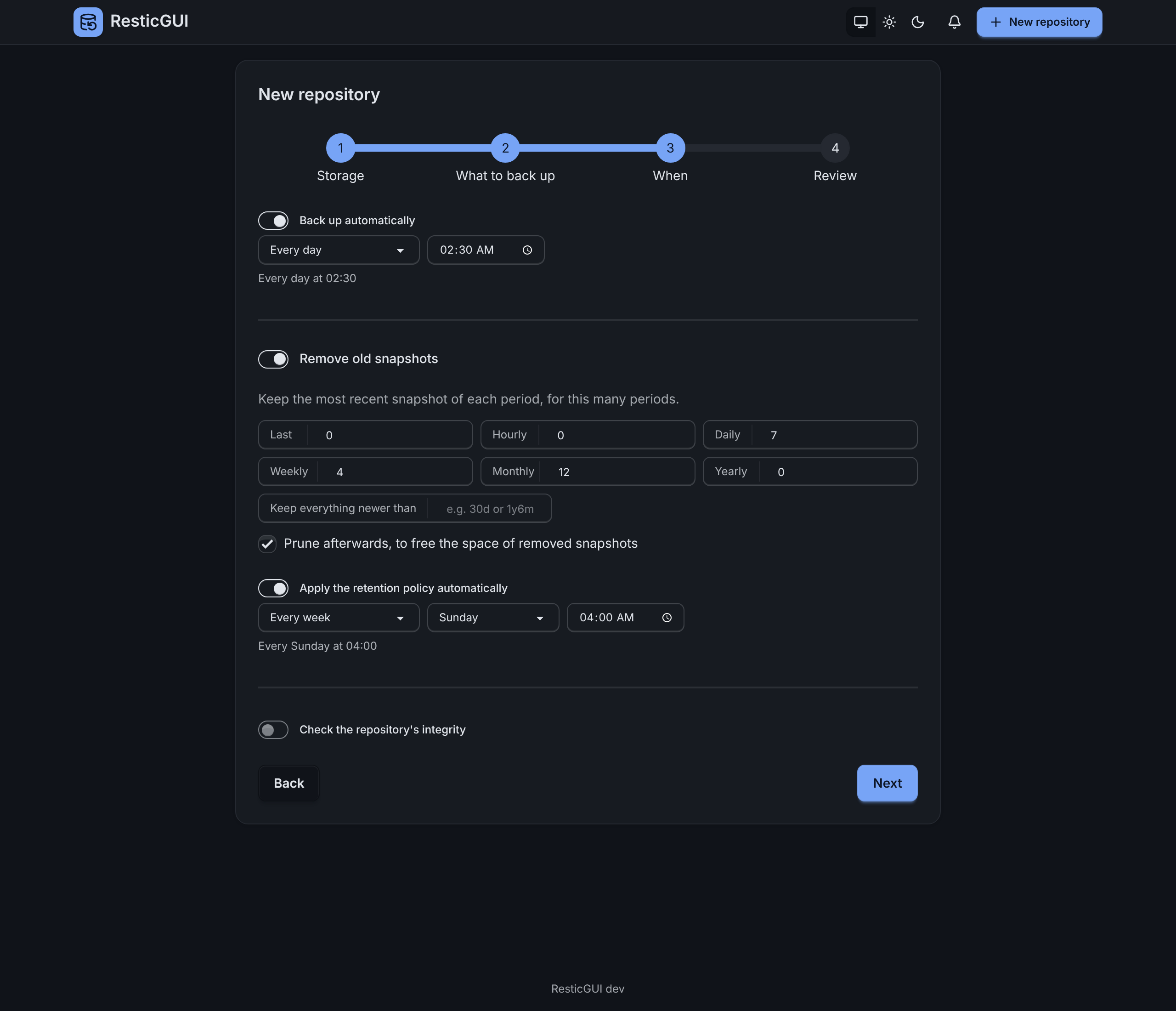Toggle Remove old snapshots switch

pyautogui.click(x=274, y=359)
